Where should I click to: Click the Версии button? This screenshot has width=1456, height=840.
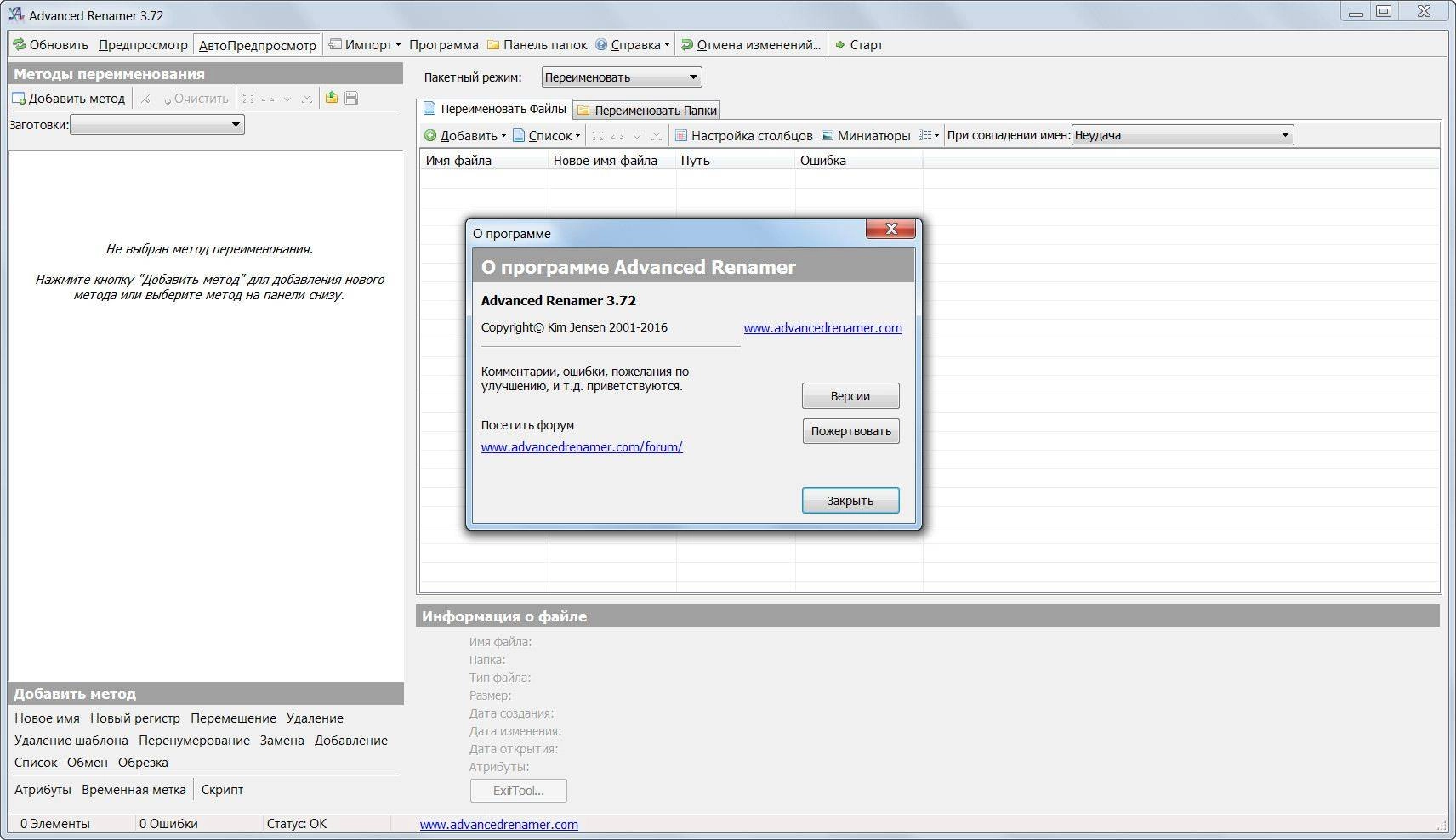click(x=850, y=396)
